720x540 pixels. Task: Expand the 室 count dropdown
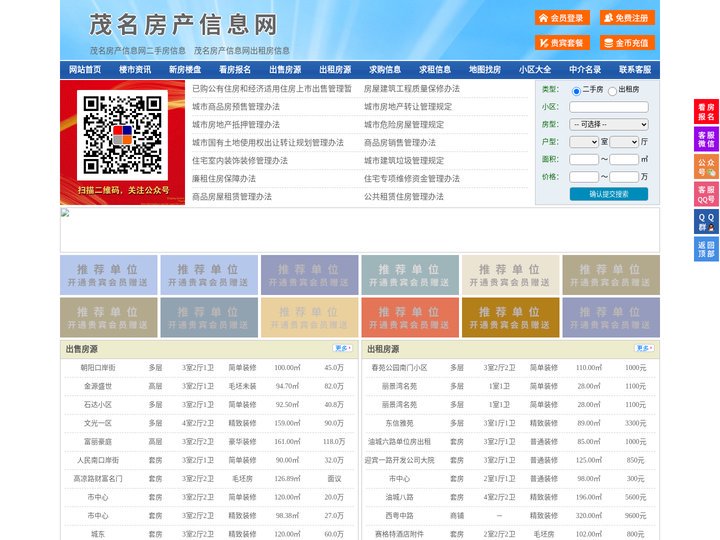(x=584, y=142)
